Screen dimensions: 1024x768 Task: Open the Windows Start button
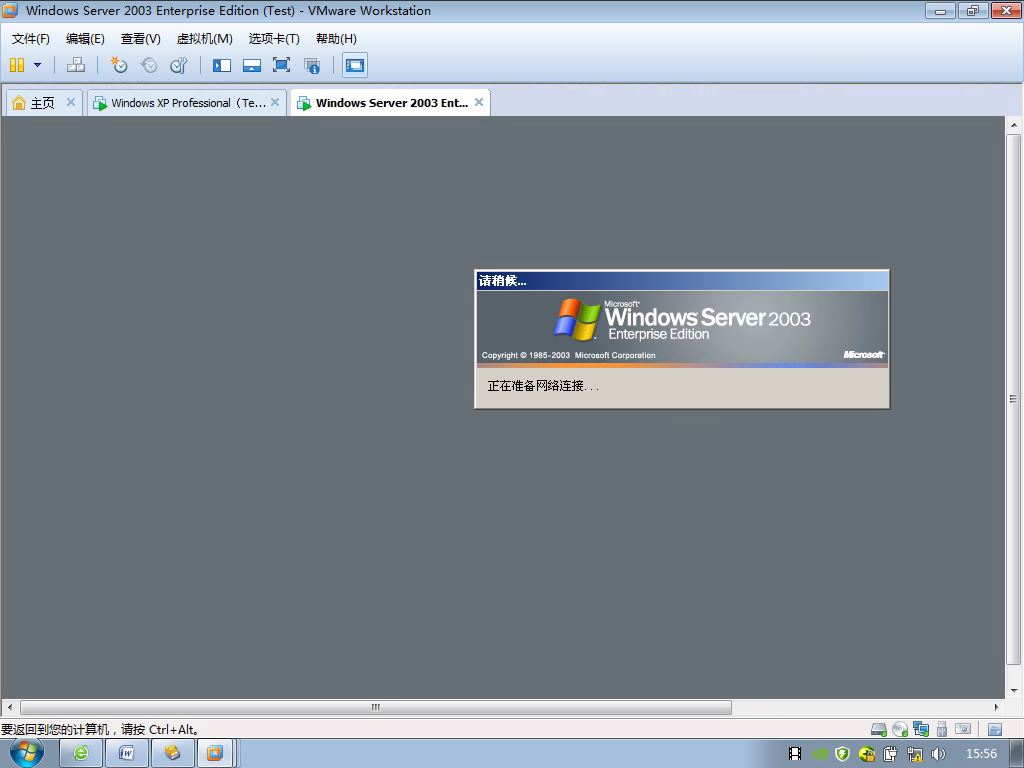point(27,753)
